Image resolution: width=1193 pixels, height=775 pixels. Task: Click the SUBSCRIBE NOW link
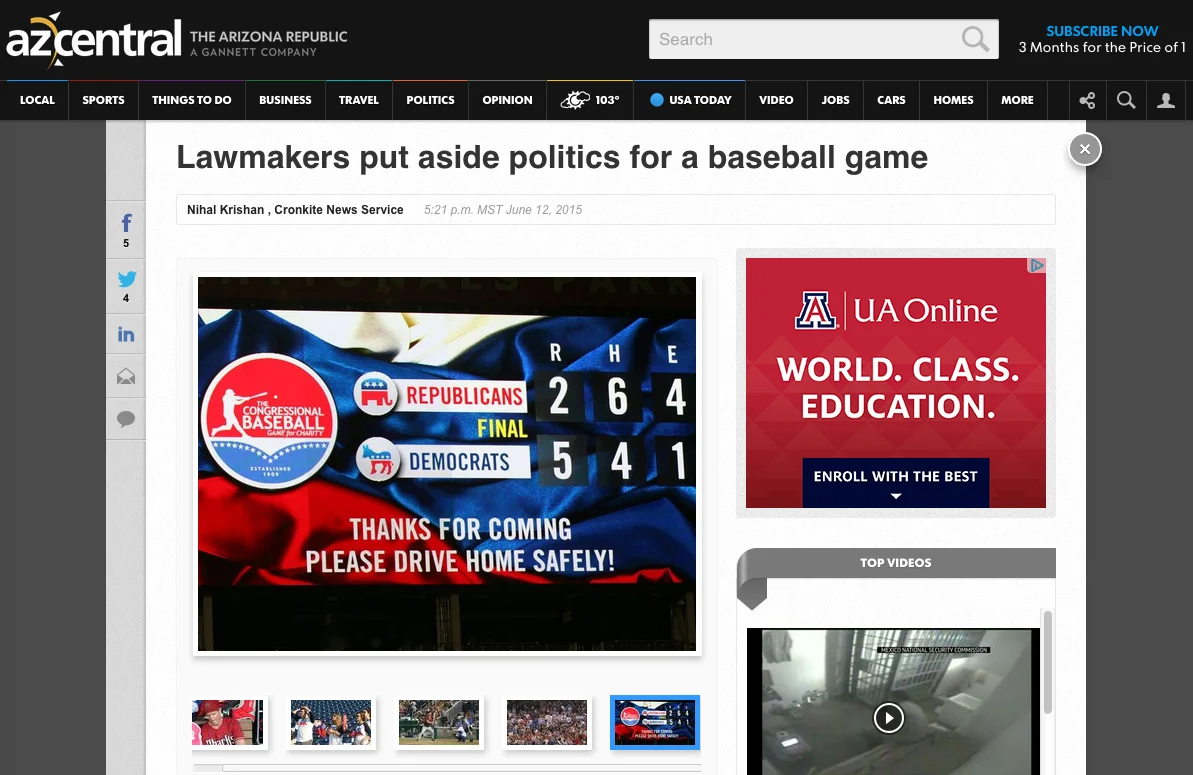click(x=1102, y=31)
